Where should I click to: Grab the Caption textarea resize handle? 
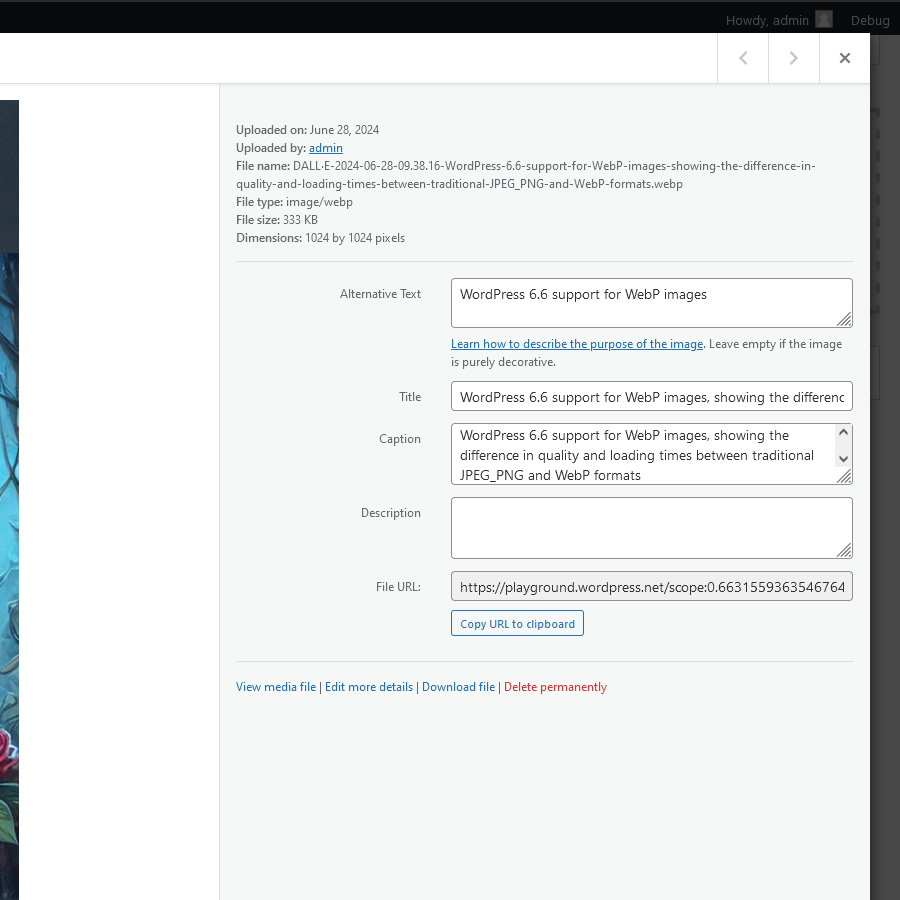[844, 476]
